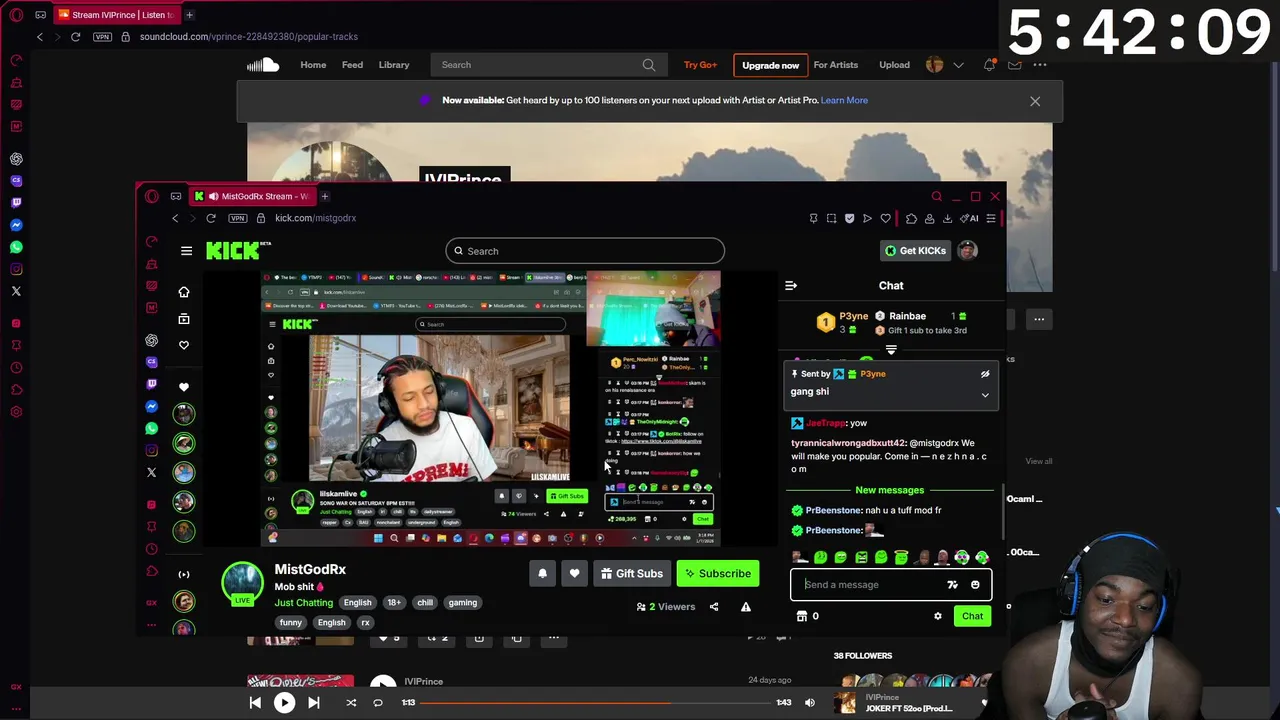Report the stream via warning icon
The image size is (1280, 720).
tap(745, 607)
